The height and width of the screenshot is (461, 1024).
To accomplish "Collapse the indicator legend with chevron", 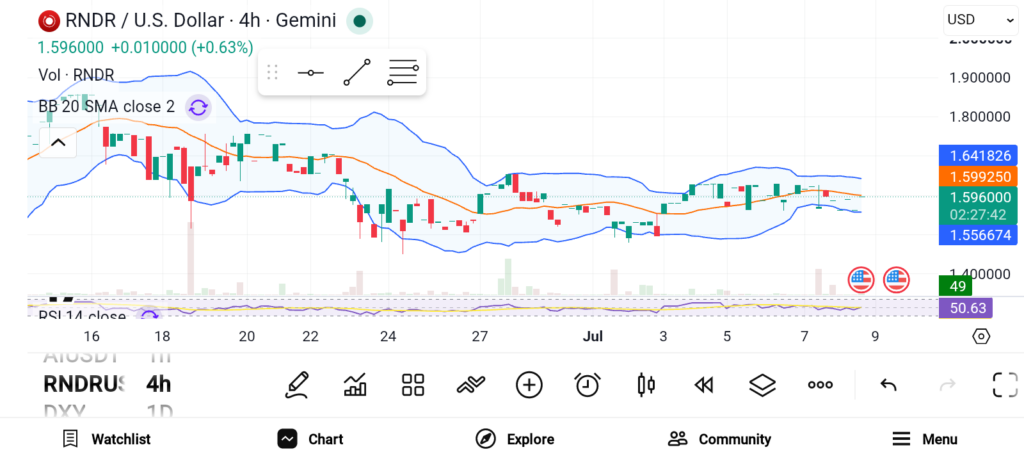I will (x=58, y=143).
